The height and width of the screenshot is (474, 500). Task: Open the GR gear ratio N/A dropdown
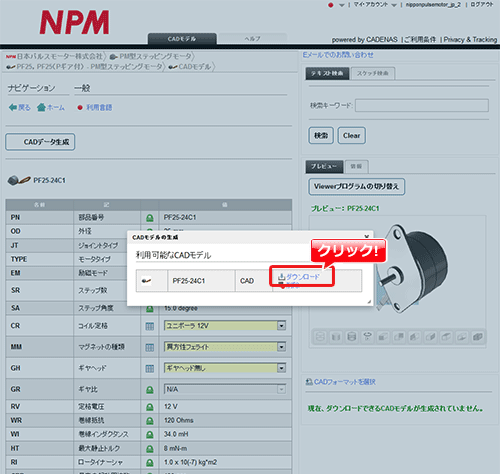coord(225,389)
